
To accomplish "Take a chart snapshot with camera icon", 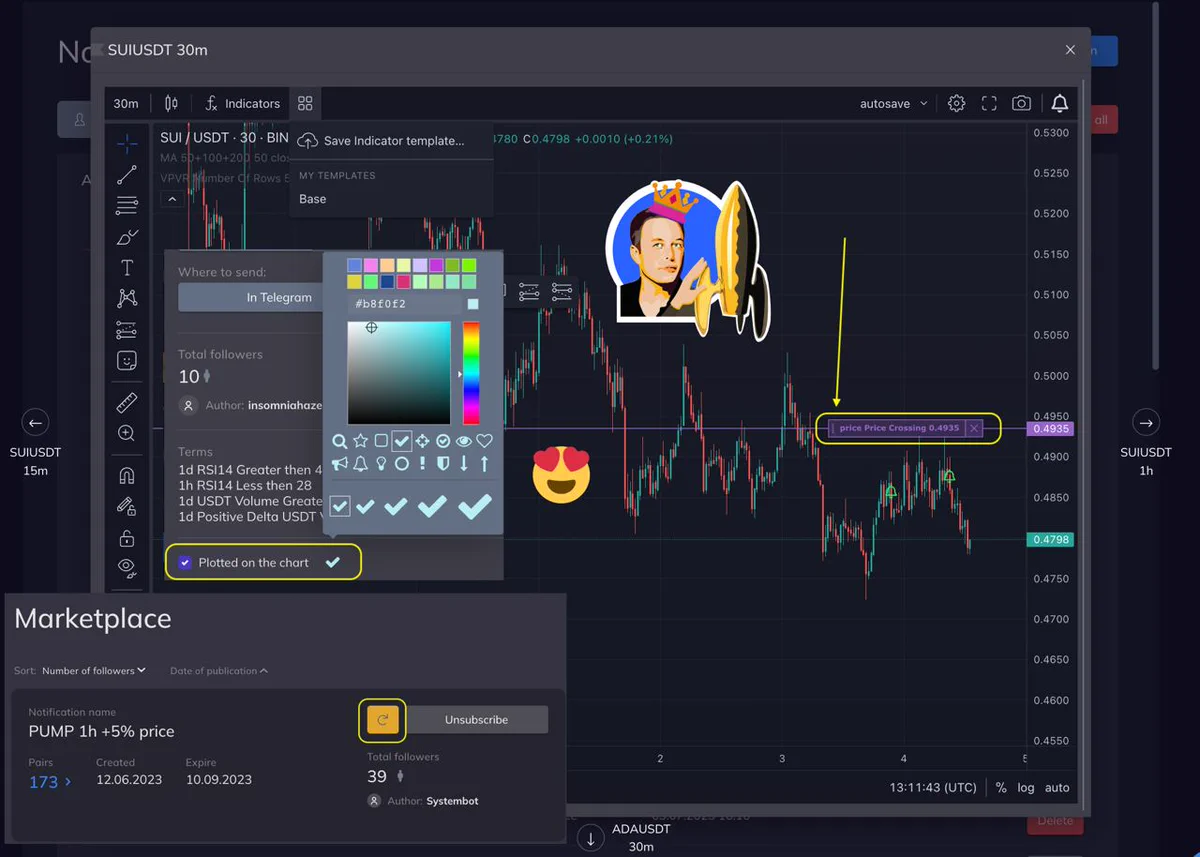I will tap(1021, 103).
